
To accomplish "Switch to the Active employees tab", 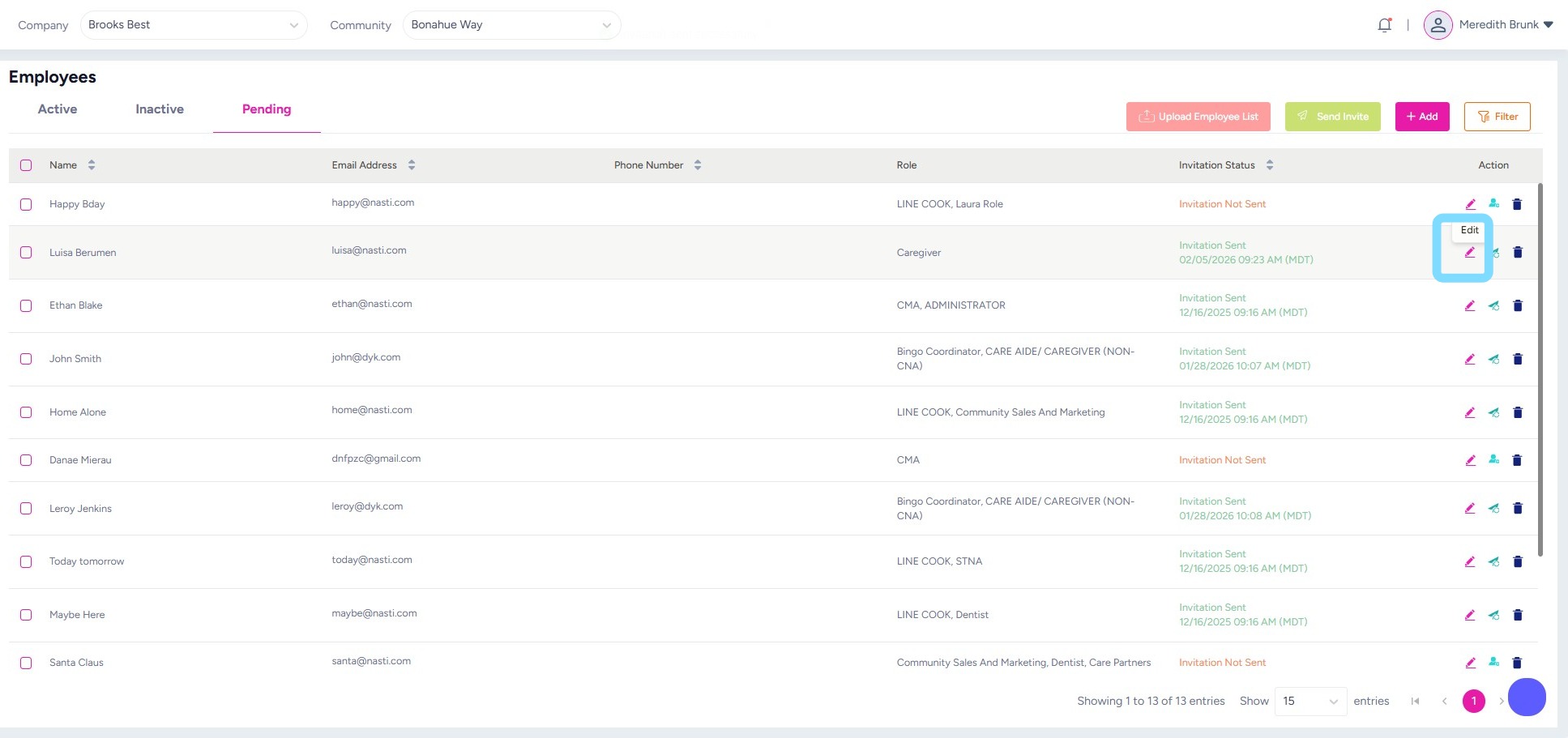I will pyautogui.click(x=58, y=109).
